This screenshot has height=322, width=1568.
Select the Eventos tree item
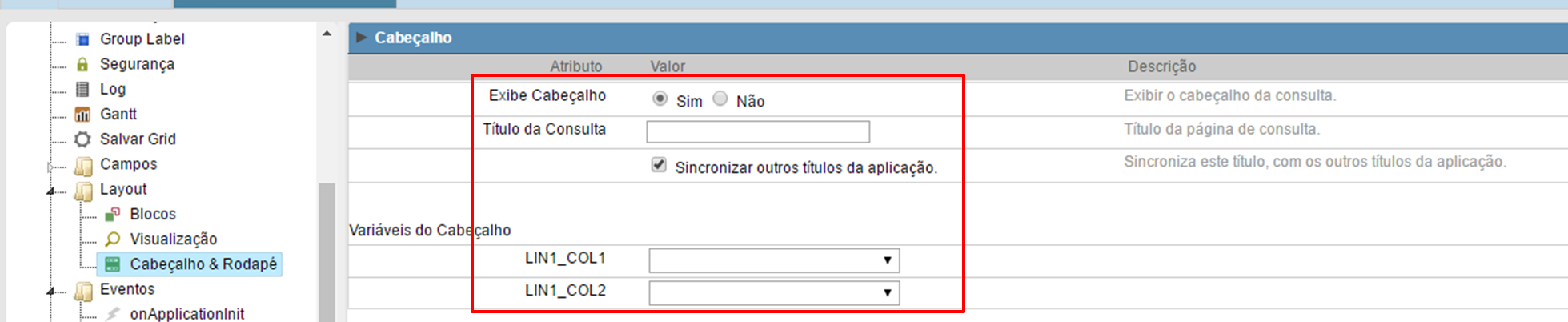click(x=126, y=289)
